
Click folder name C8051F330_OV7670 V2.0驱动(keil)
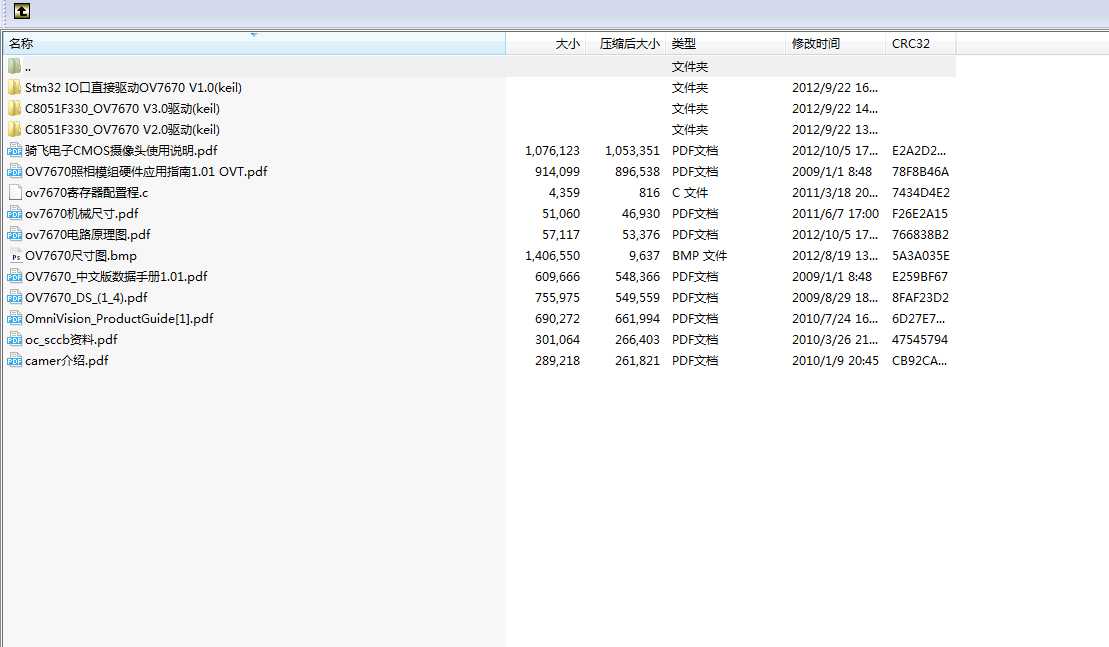pos(122,129)
